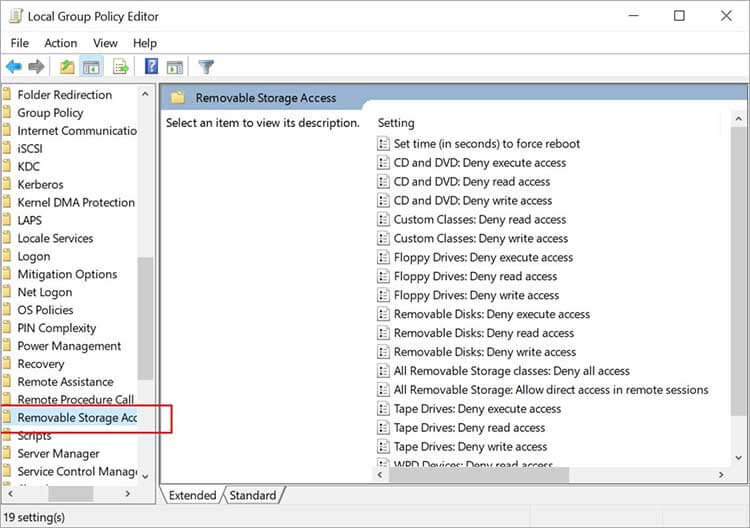Viewport: 750px width, 528px height.
Task: Click the settings list scroll down arrow
Action: [739, 458]
